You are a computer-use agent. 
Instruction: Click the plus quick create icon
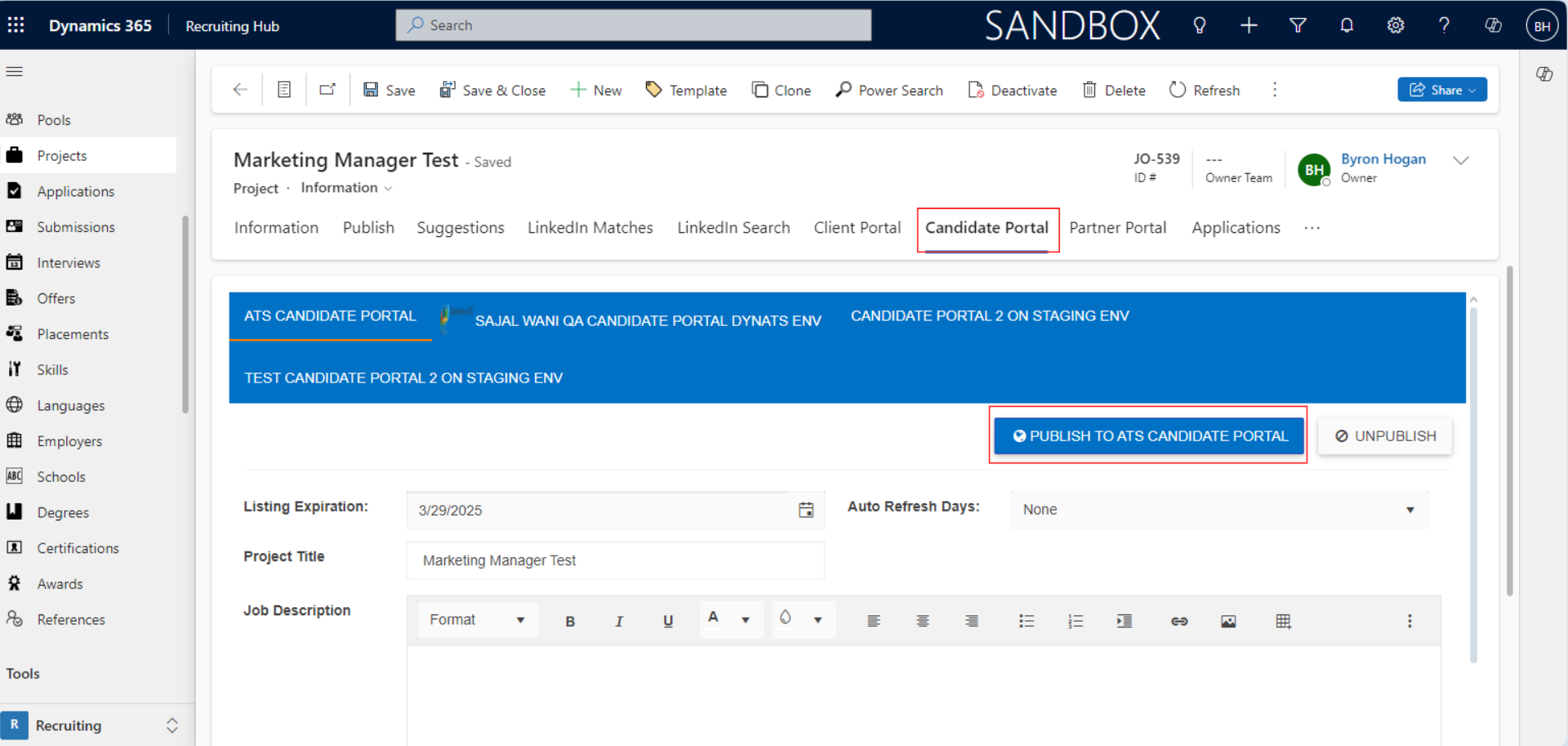(x=1249, y=25)
